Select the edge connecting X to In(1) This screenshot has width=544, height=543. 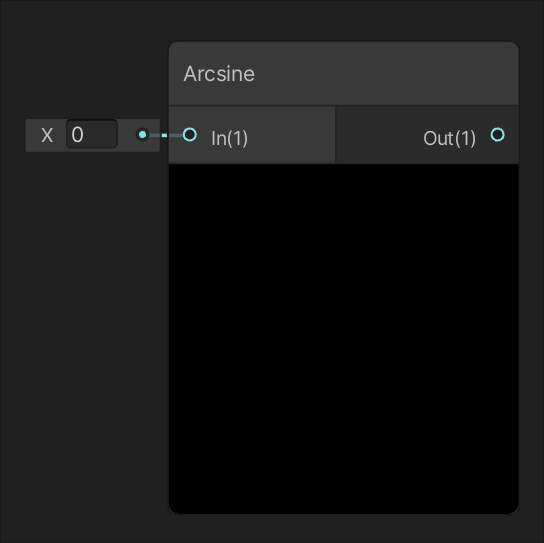click(166, 135)
